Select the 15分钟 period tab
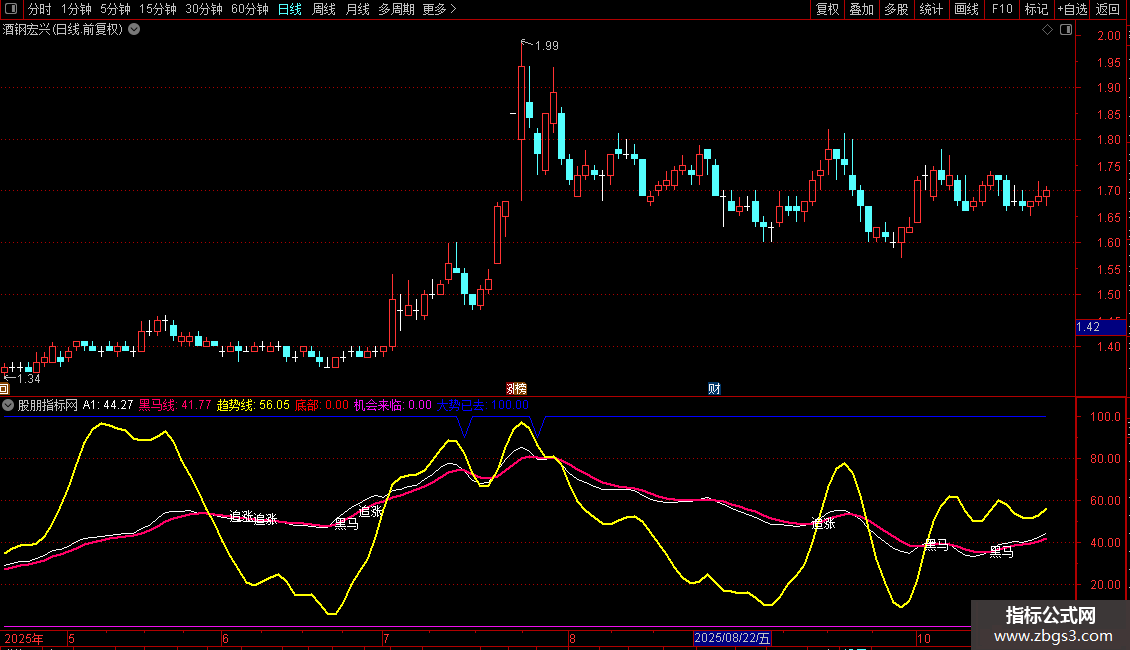This screenshot has width=1130, height=650. (x=158, y=10)
